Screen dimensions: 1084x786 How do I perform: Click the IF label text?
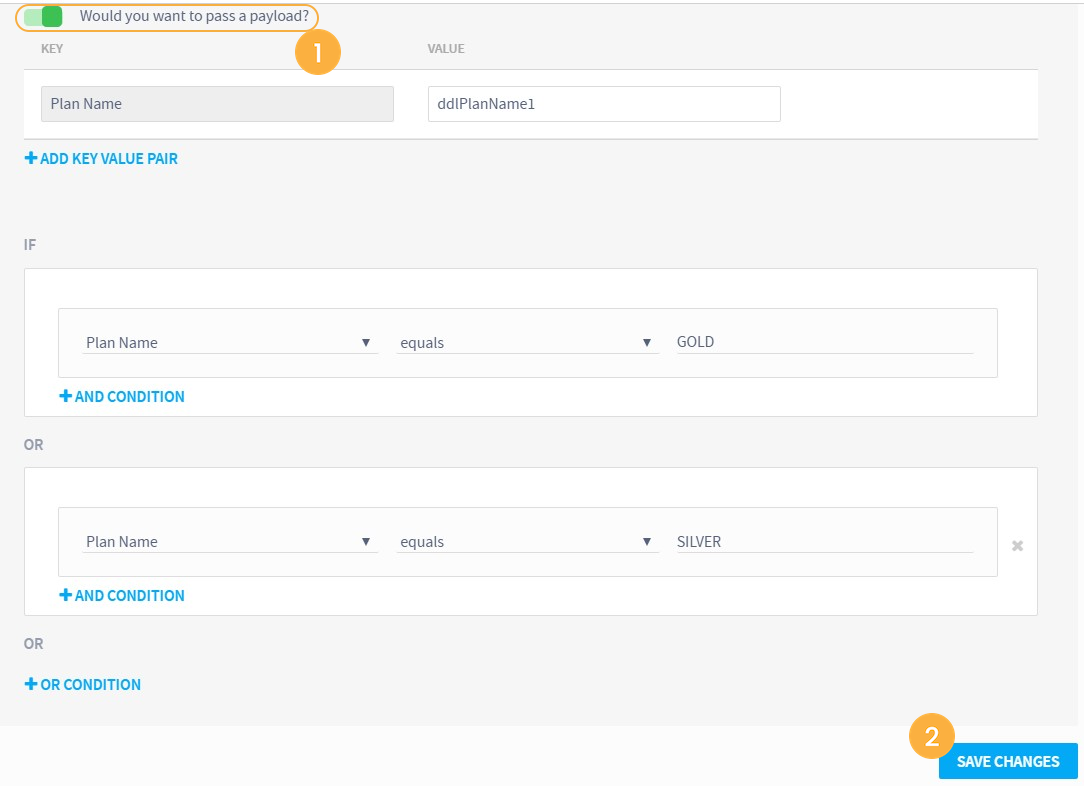coord(30,244)
